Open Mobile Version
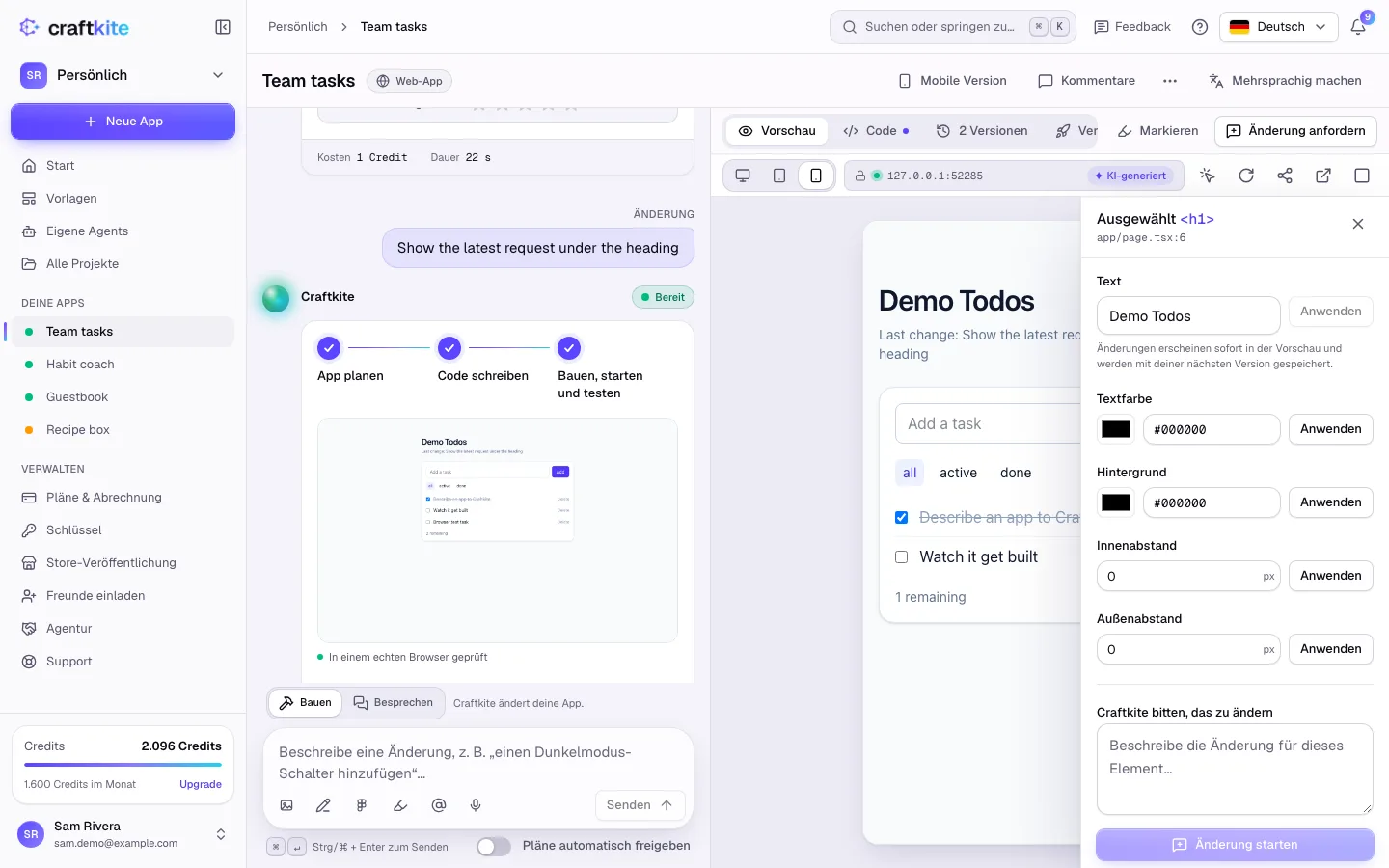The height and width of the screenshot is (868, 1389). click(953, 81)
